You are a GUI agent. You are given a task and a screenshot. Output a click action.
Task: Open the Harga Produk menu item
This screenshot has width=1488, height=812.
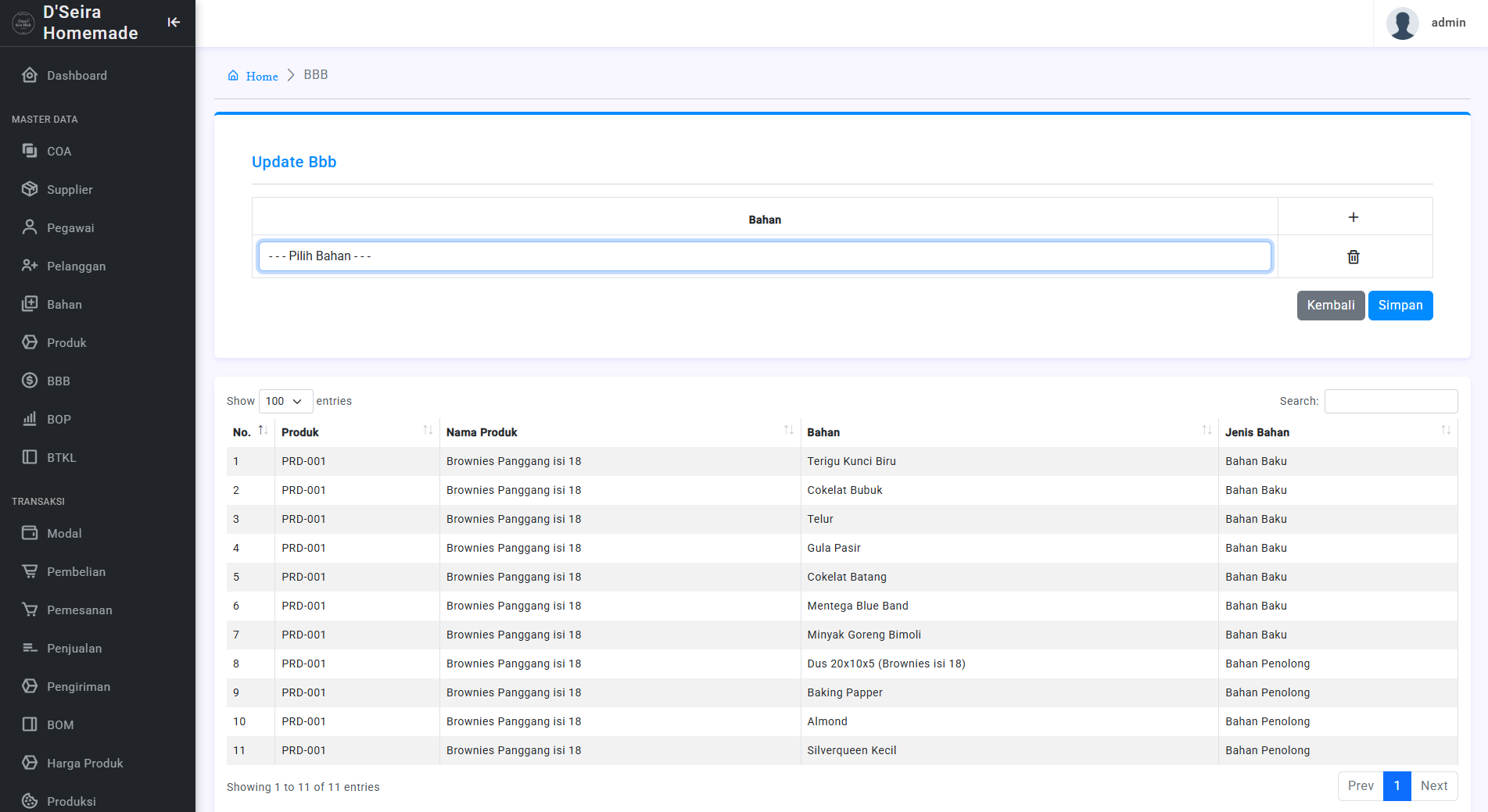coord(85,763)
